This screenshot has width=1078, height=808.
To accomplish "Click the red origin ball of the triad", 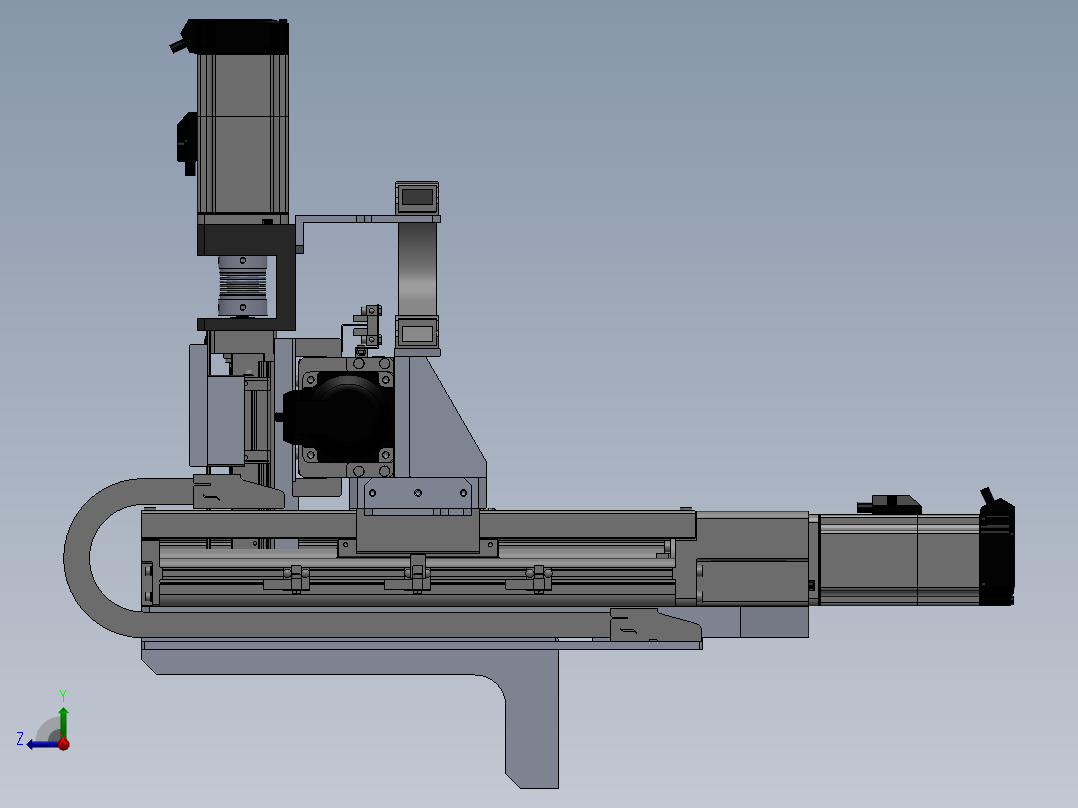I will (x=64, y=743).
